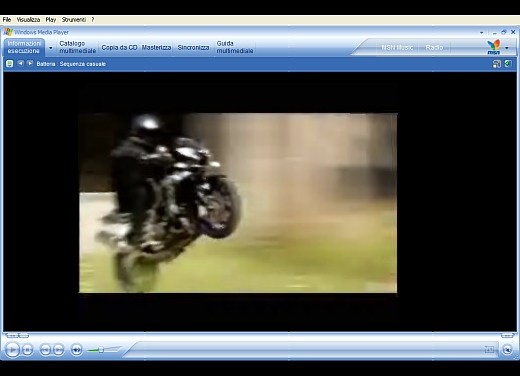The height and width of the screenshot is (376, 520).
Task: Open the green Now Playing options icon
Action: pyautogui.click(x=10, y=63)
